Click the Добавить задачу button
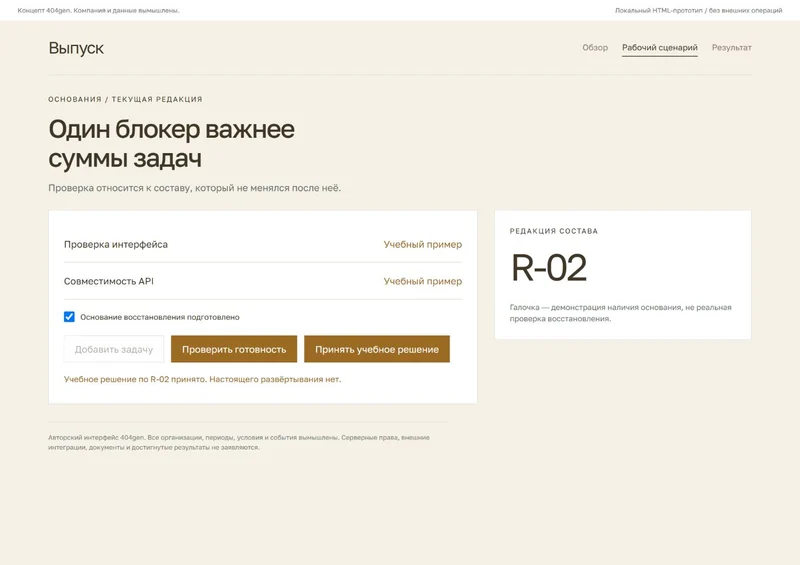 [114, 349]
